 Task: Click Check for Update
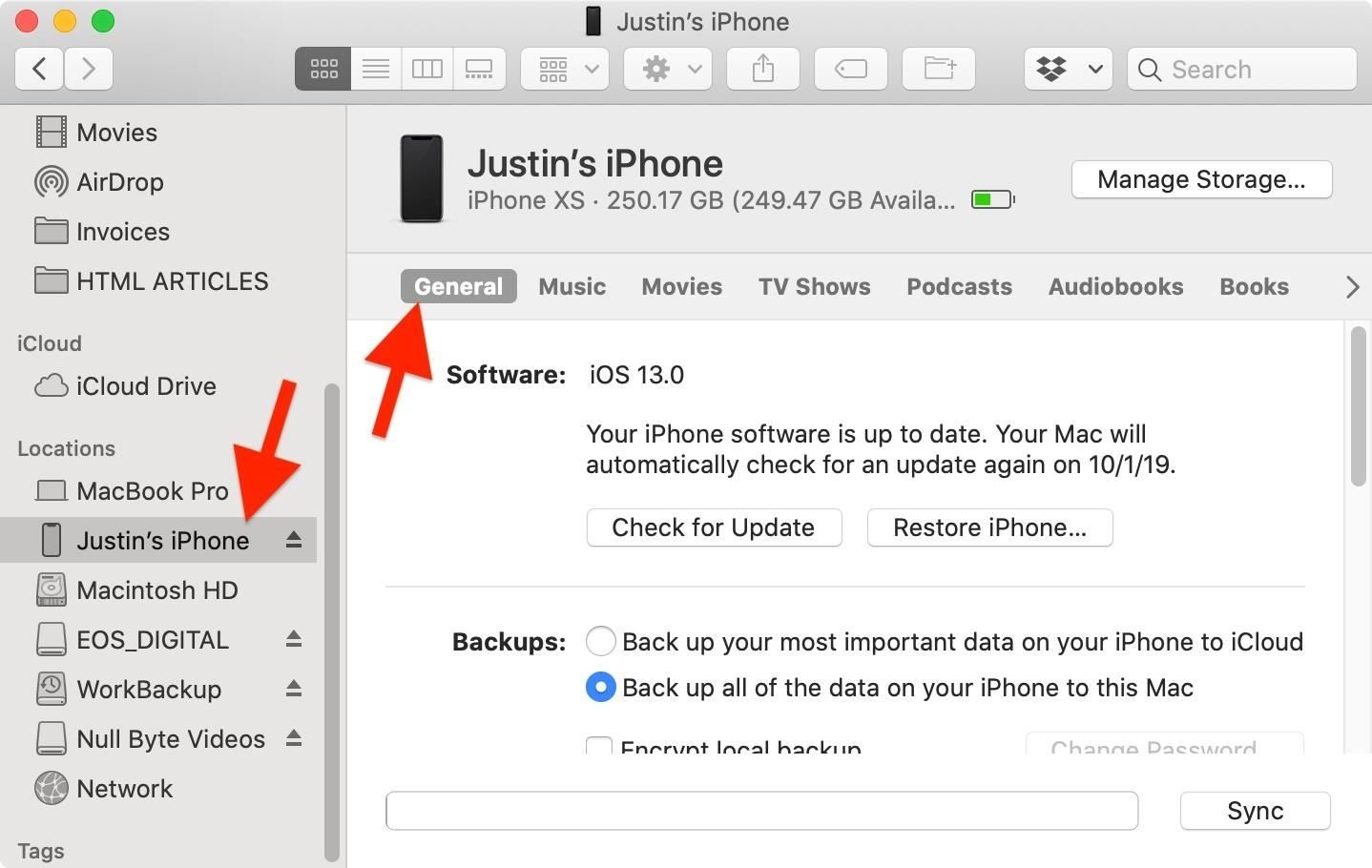click(714, 527)
